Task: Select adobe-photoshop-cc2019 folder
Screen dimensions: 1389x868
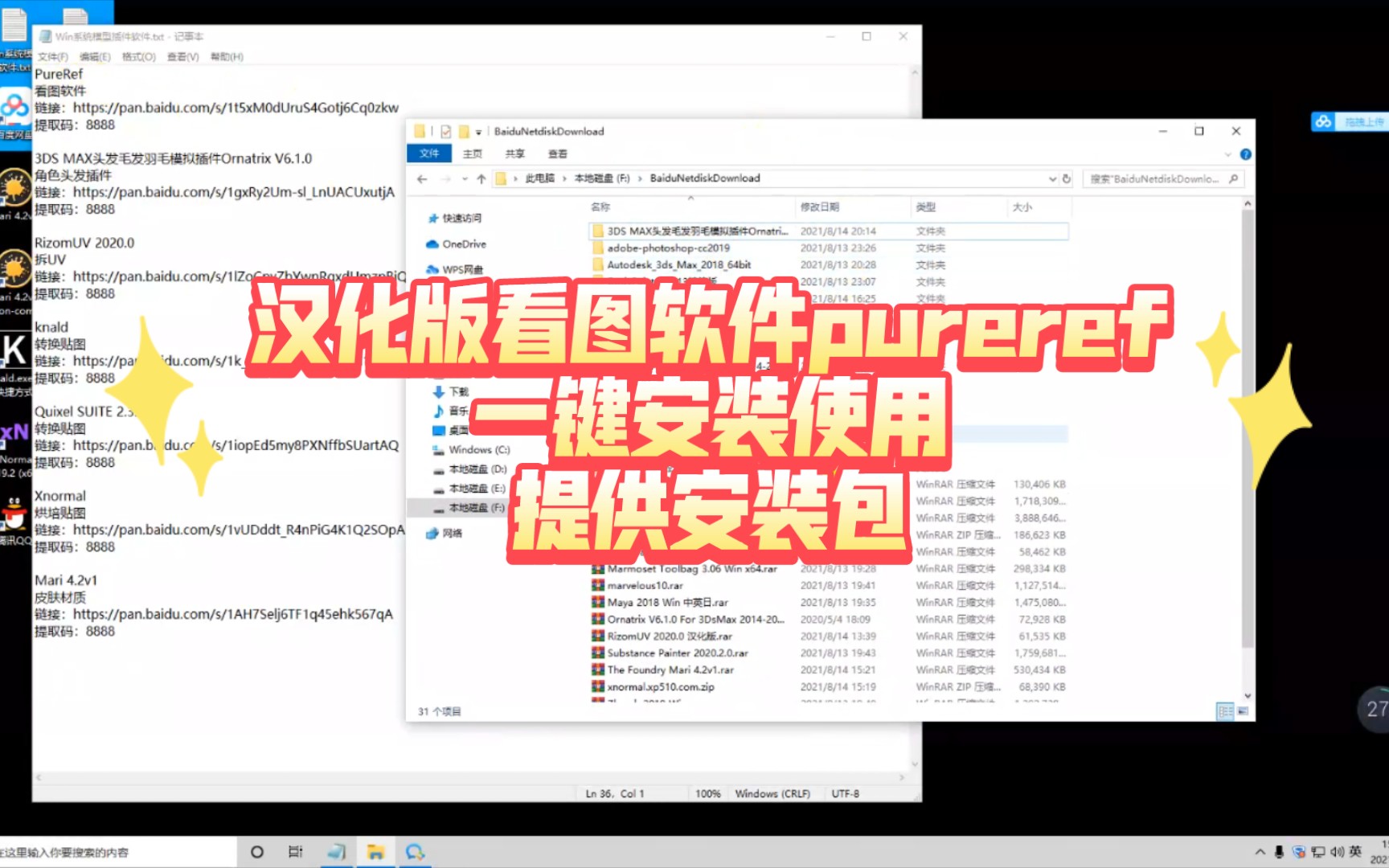Action: coord(669,248)
